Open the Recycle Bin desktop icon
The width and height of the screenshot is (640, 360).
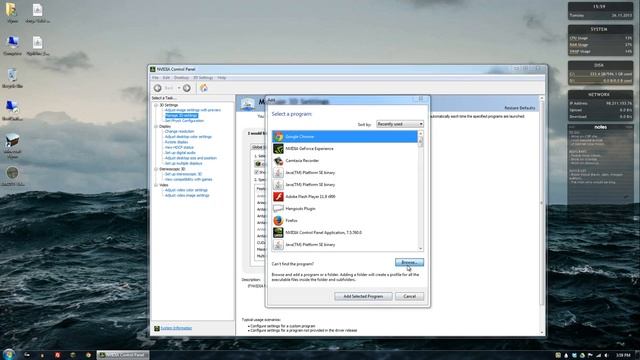point(12,78)
